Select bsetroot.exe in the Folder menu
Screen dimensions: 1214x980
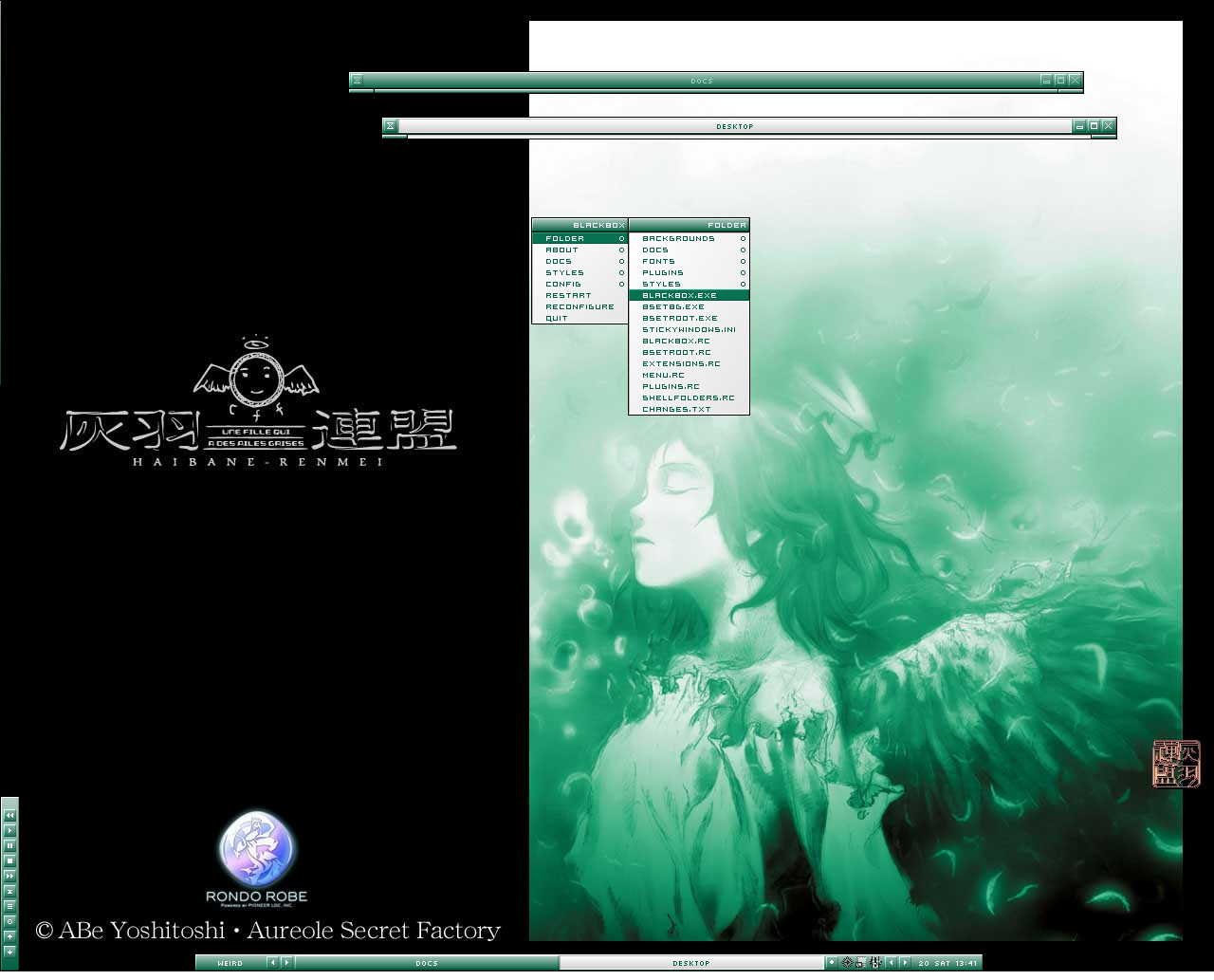coord(689,318)
